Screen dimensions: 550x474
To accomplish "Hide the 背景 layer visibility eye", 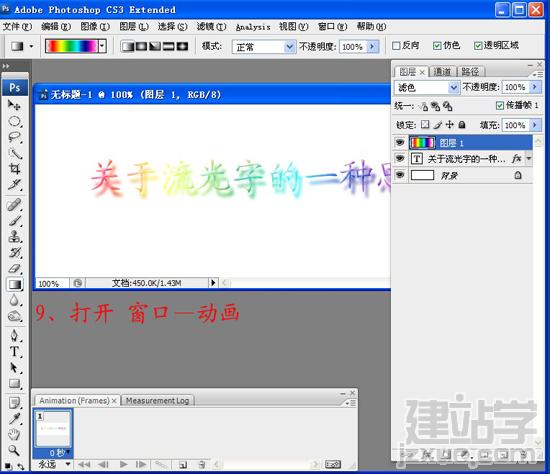I will [400, 175].
